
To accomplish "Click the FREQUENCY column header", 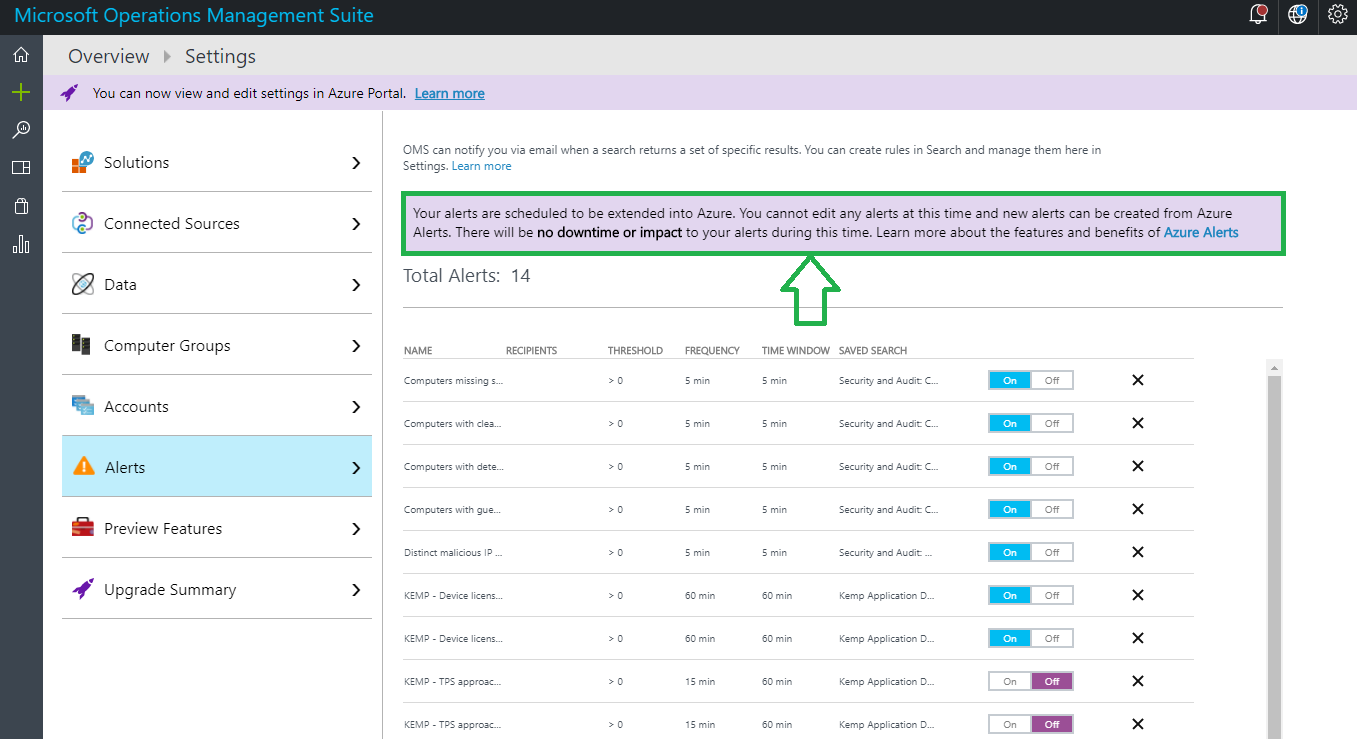I will point(712,351).
